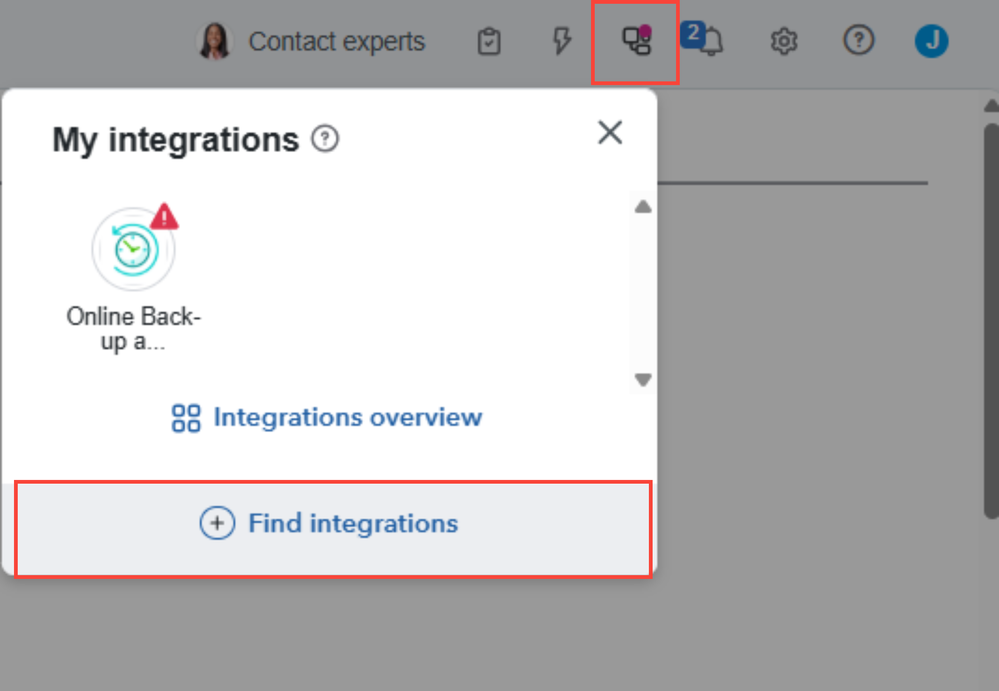Click the expert profile photo
Image resolution: width=999 pixels, height=691 pixels.
tap(213, 41)
